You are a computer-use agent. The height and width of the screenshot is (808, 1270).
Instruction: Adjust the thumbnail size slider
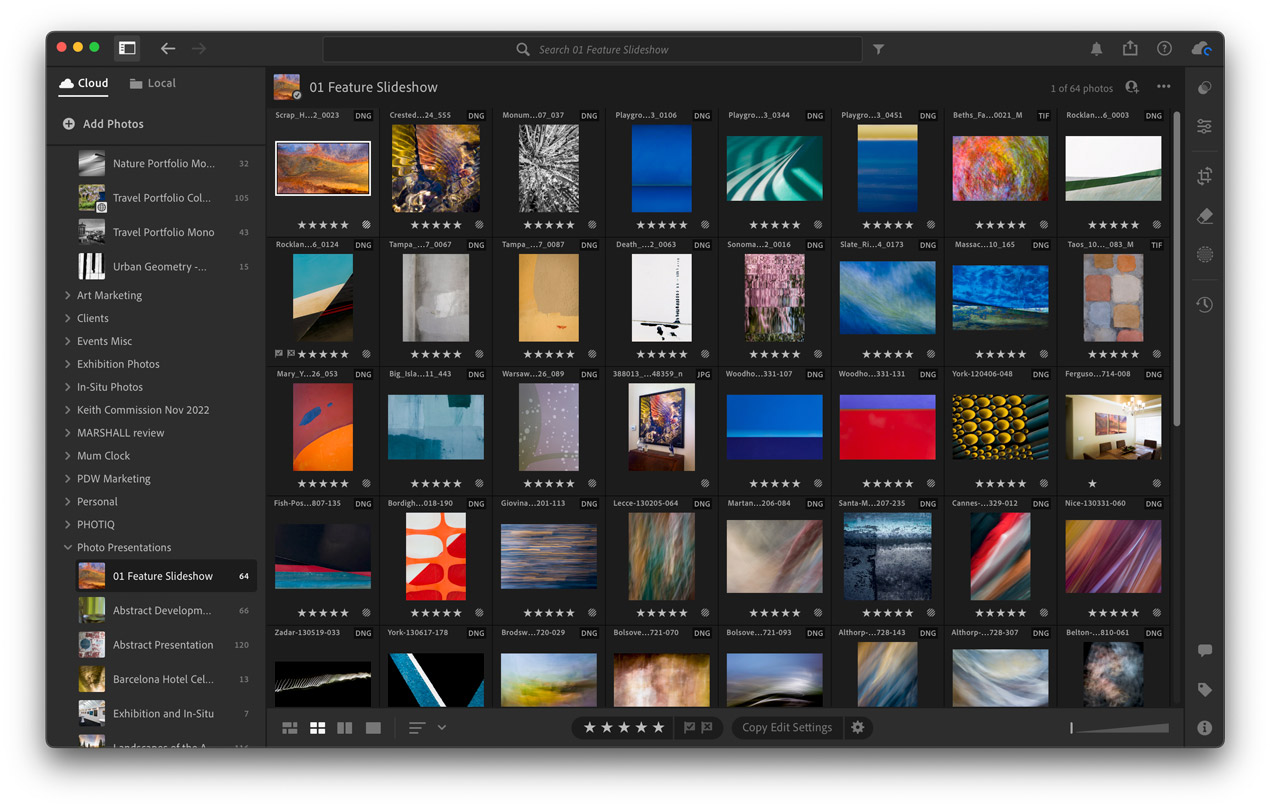tap(1119, 728)
